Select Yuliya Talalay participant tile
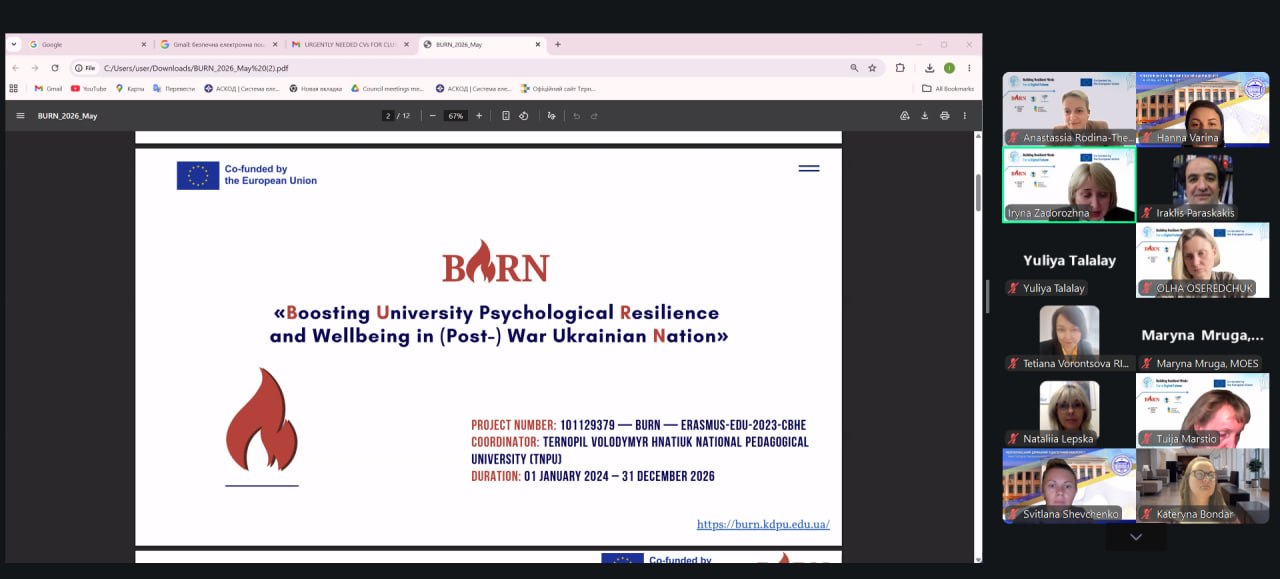Image resolution: width=1280 pixels, height=579 pixels. (x=1069, y=260)
